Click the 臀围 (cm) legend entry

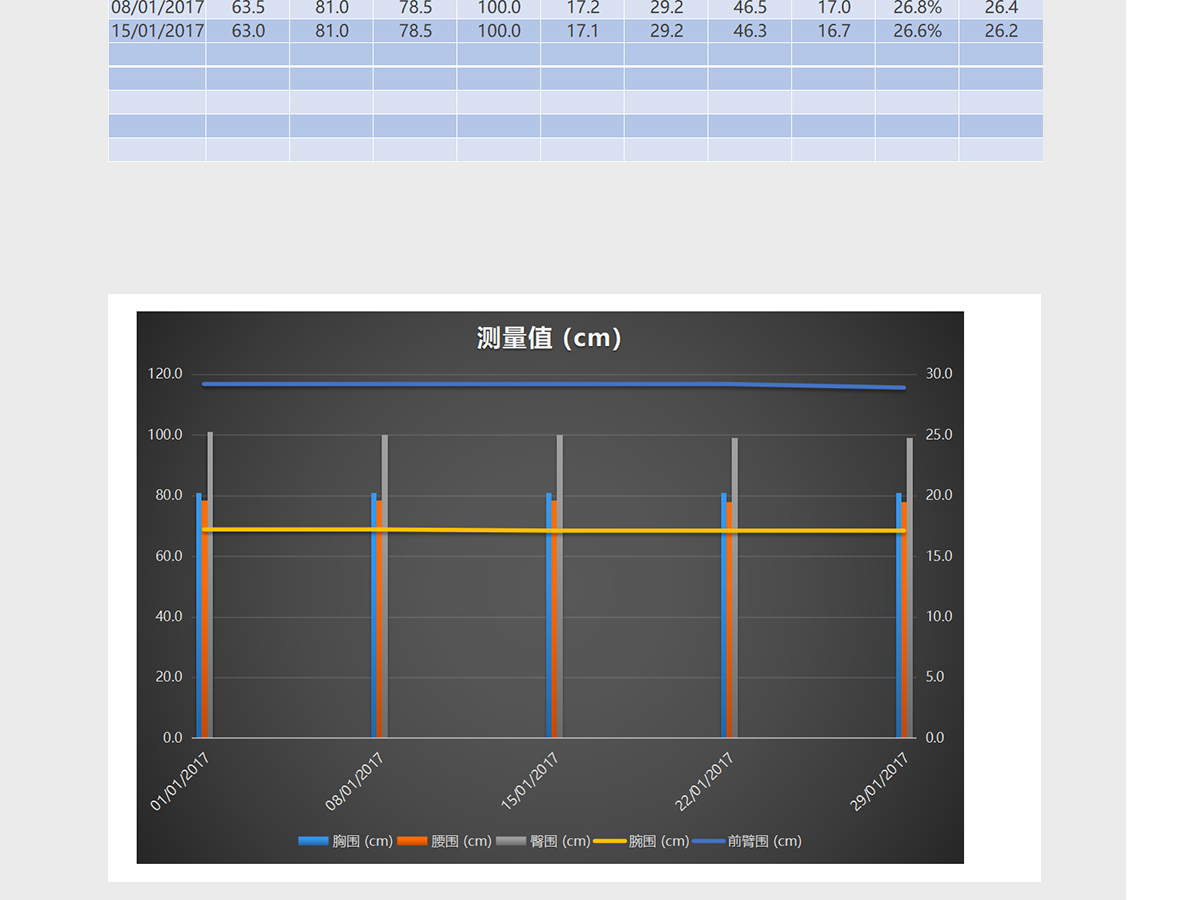(543, 841)
